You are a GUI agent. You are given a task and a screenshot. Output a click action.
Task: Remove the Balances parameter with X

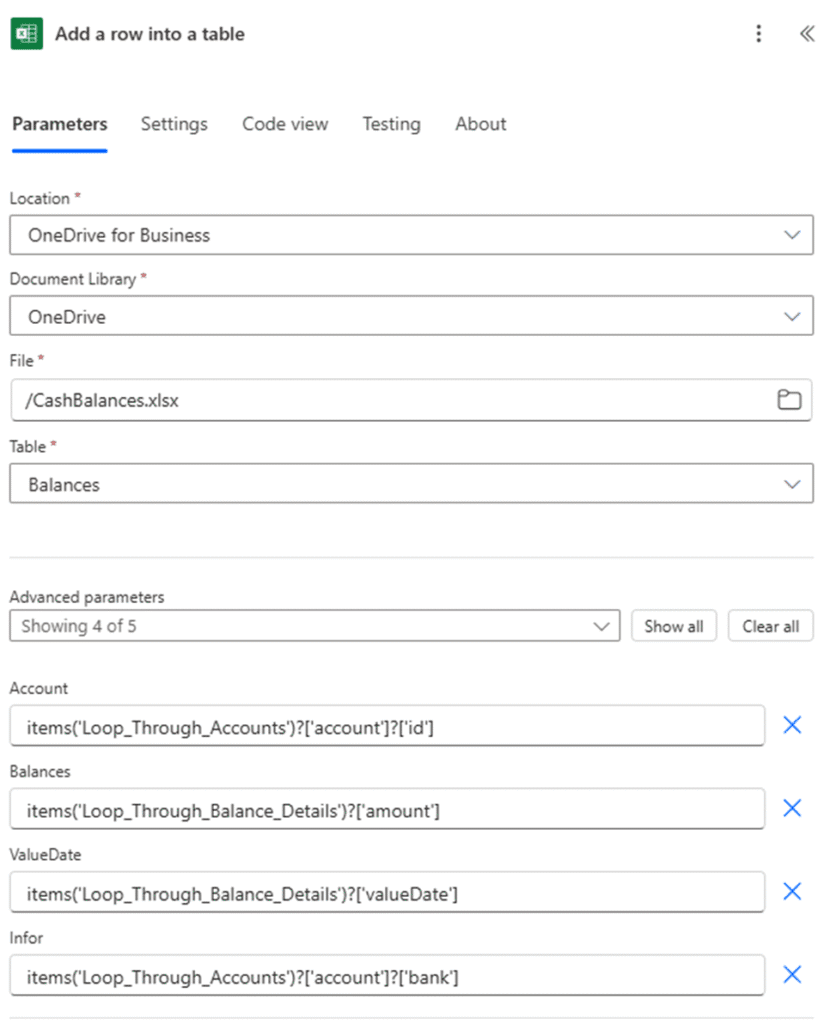click(x=792, y=808)
